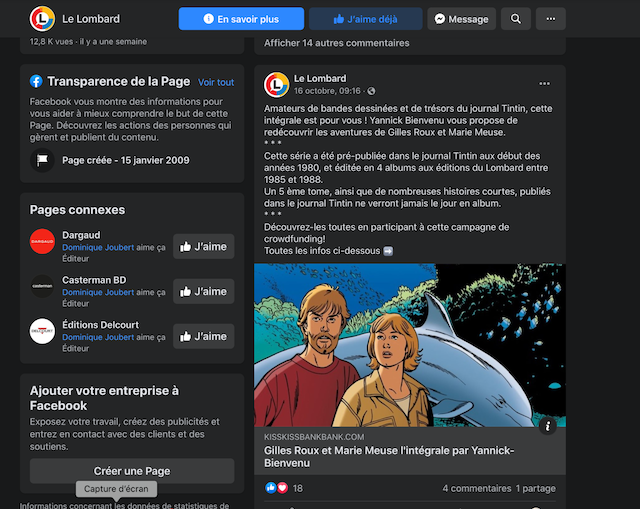
Task: Open the Éditions Delcourt page name link
Action: [x=100, y=325]
